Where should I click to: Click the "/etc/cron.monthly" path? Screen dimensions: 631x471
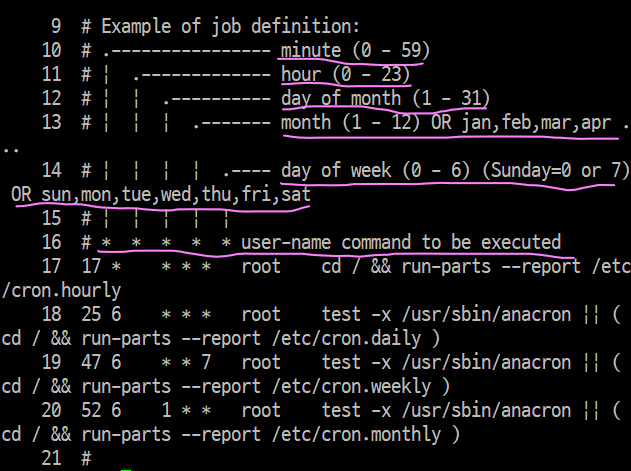coord(356,434)
